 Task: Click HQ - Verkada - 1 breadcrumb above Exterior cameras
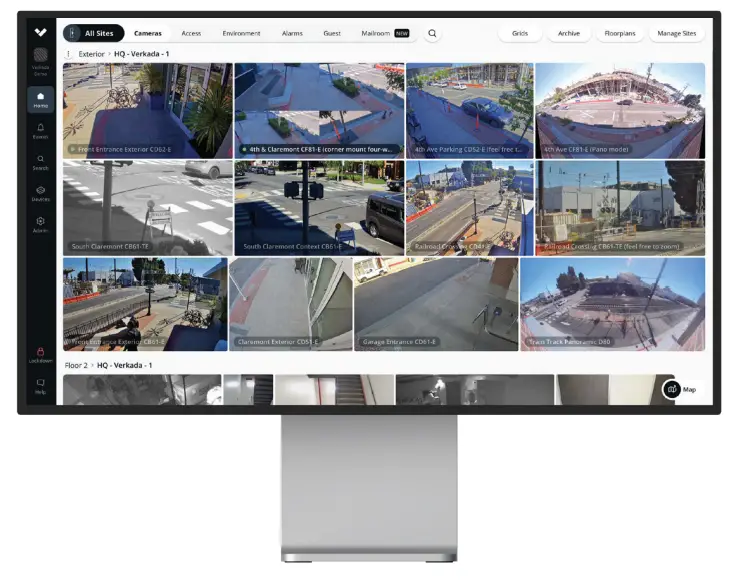pos(142,54)
